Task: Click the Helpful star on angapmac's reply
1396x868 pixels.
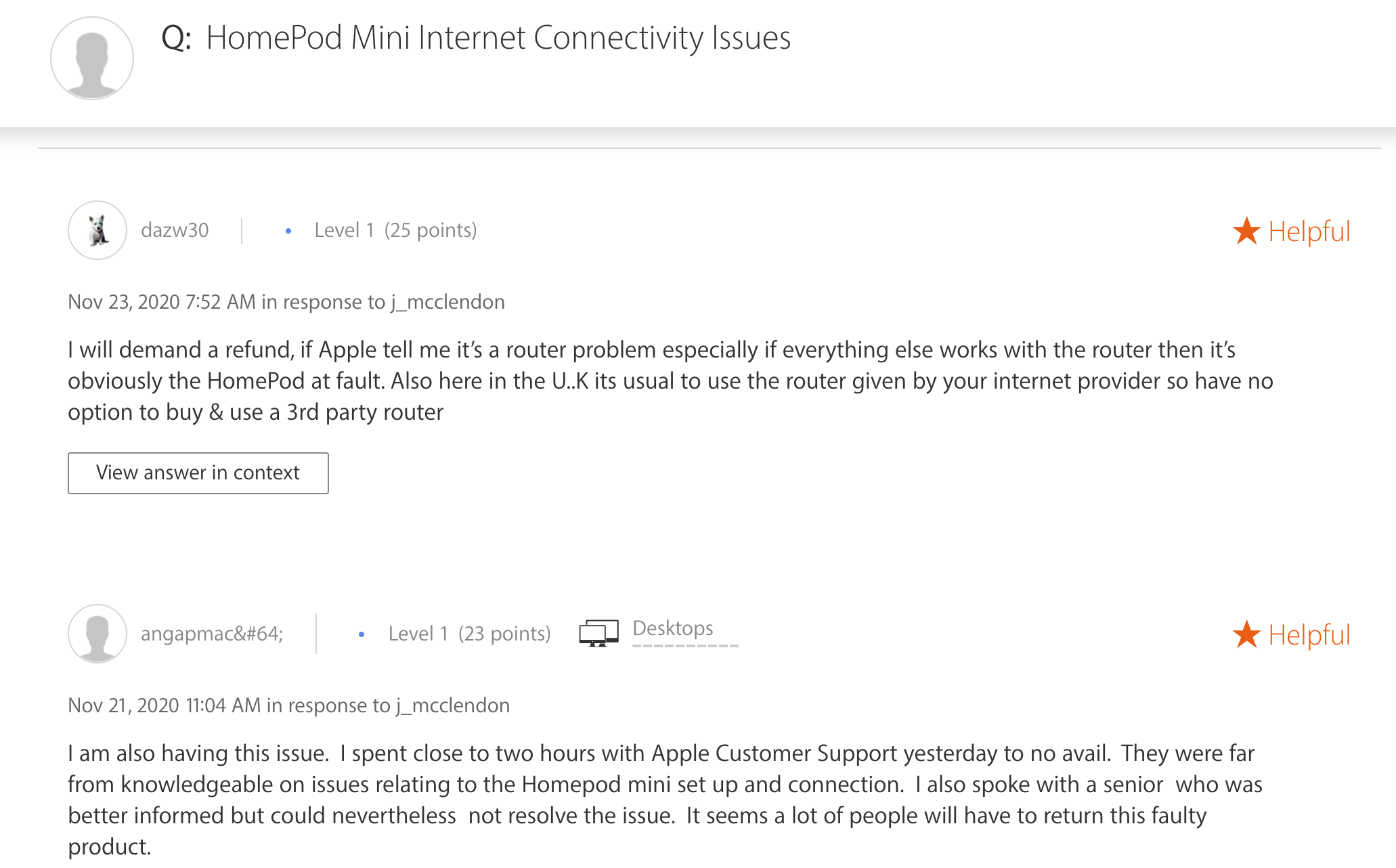Action: click(1246, 634)
